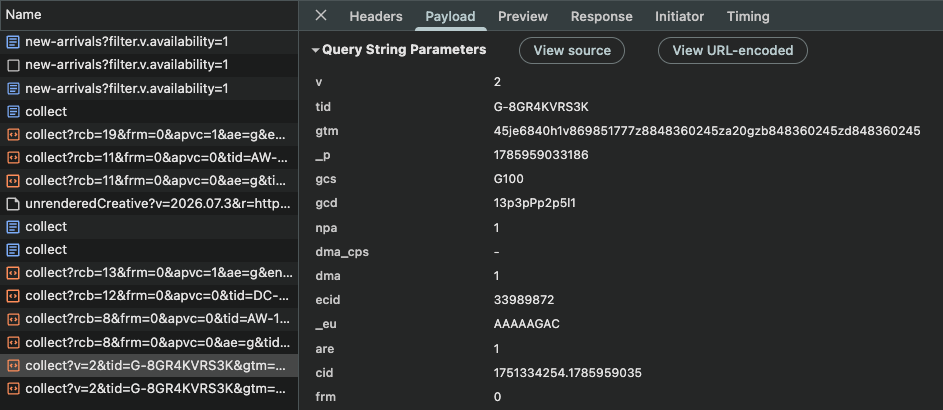
Task: Click the value AAAAAGAC
Action: [x=527, y=325]
